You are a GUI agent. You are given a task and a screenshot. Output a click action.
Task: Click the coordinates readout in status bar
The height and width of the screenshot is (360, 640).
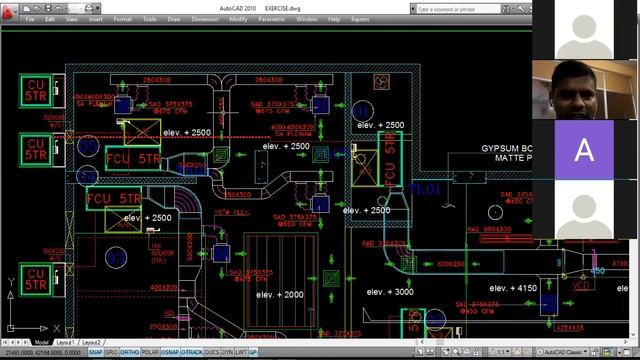point(43,353)
